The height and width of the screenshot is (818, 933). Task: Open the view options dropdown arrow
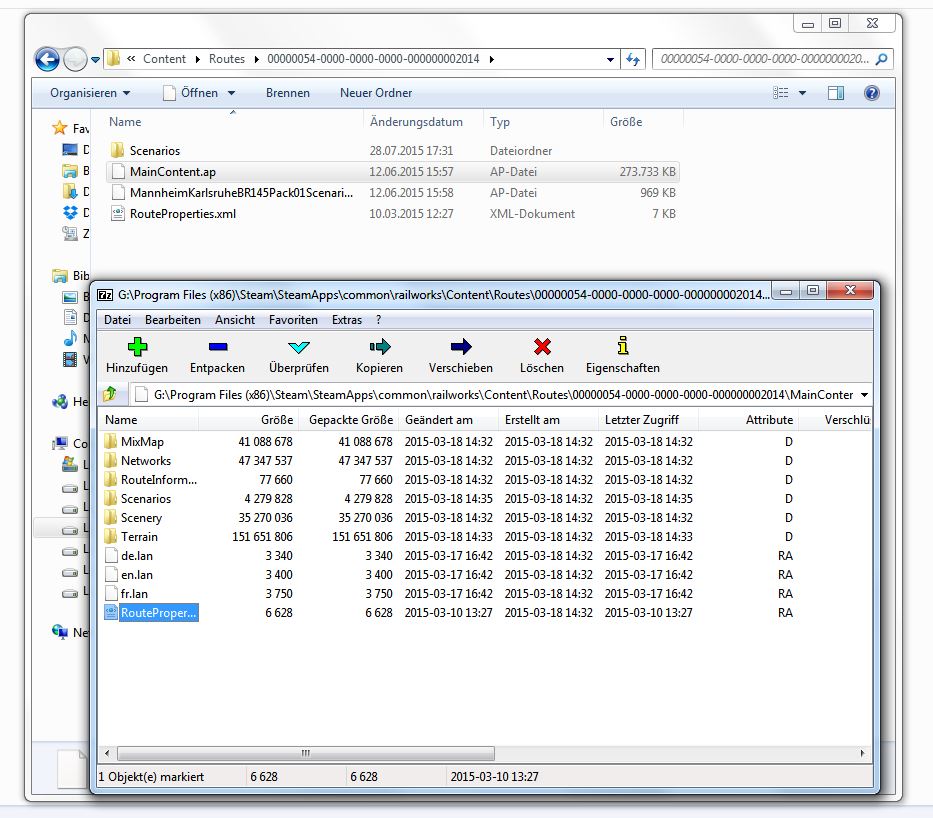(x=802, y=93)
